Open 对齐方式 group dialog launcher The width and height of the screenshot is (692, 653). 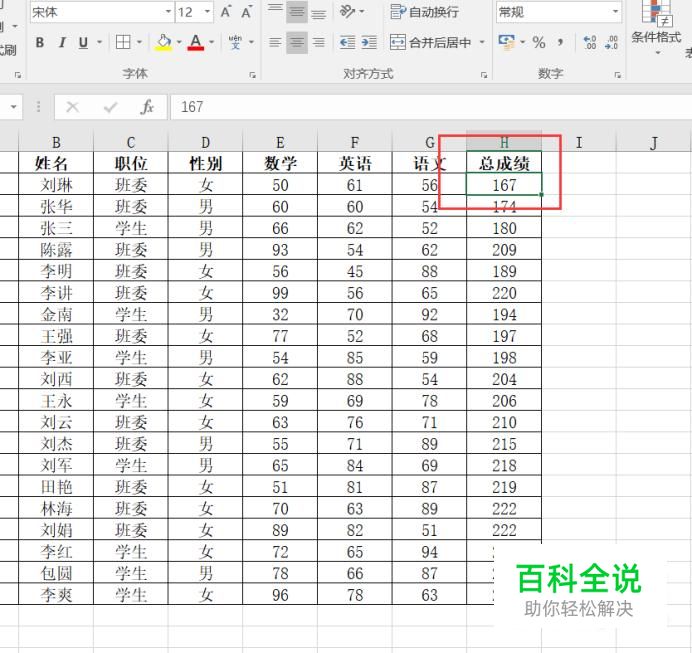coord(484,75)
